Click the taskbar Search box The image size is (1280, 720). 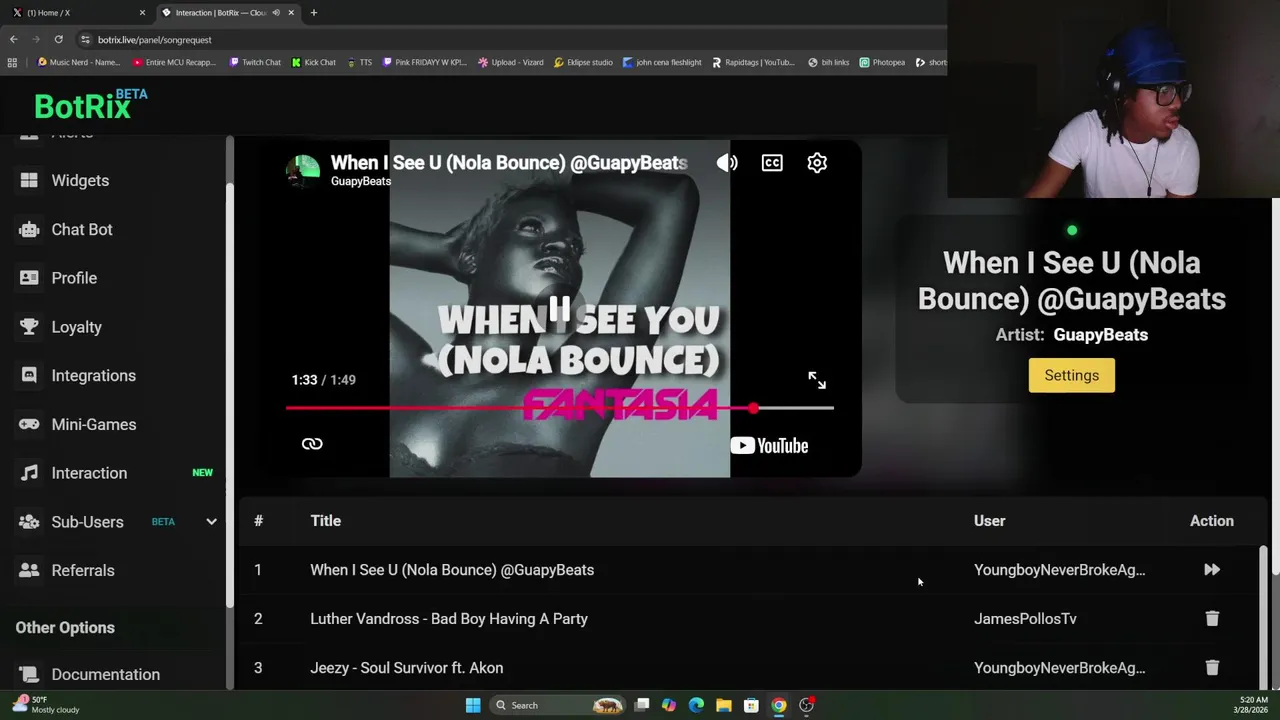(x=558, y=705)
